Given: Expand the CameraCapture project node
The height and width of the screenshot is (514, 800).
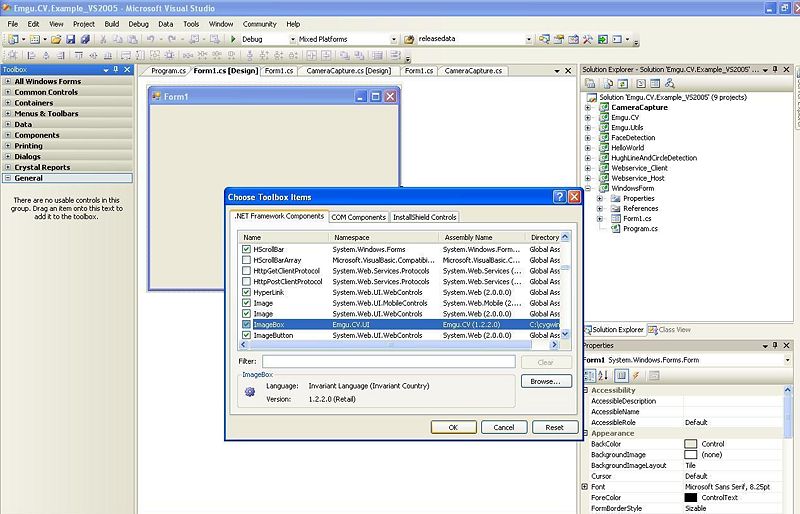Looking at the screenshot, I should click(x=588, y=108).
